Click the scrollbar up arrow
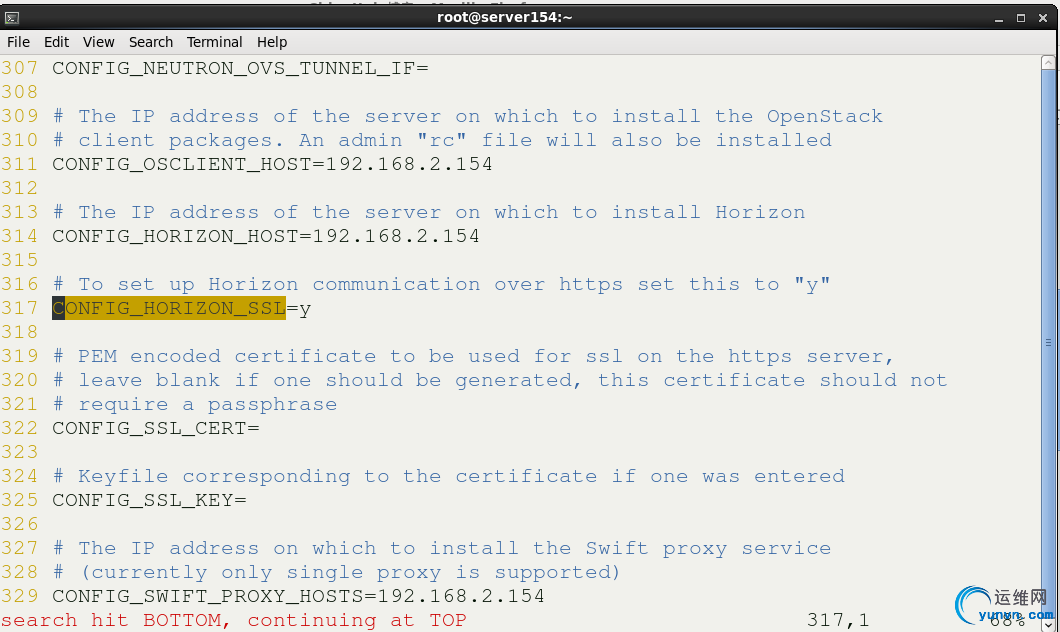This screenshot has height=632, width=1060. click(1048, 62)
